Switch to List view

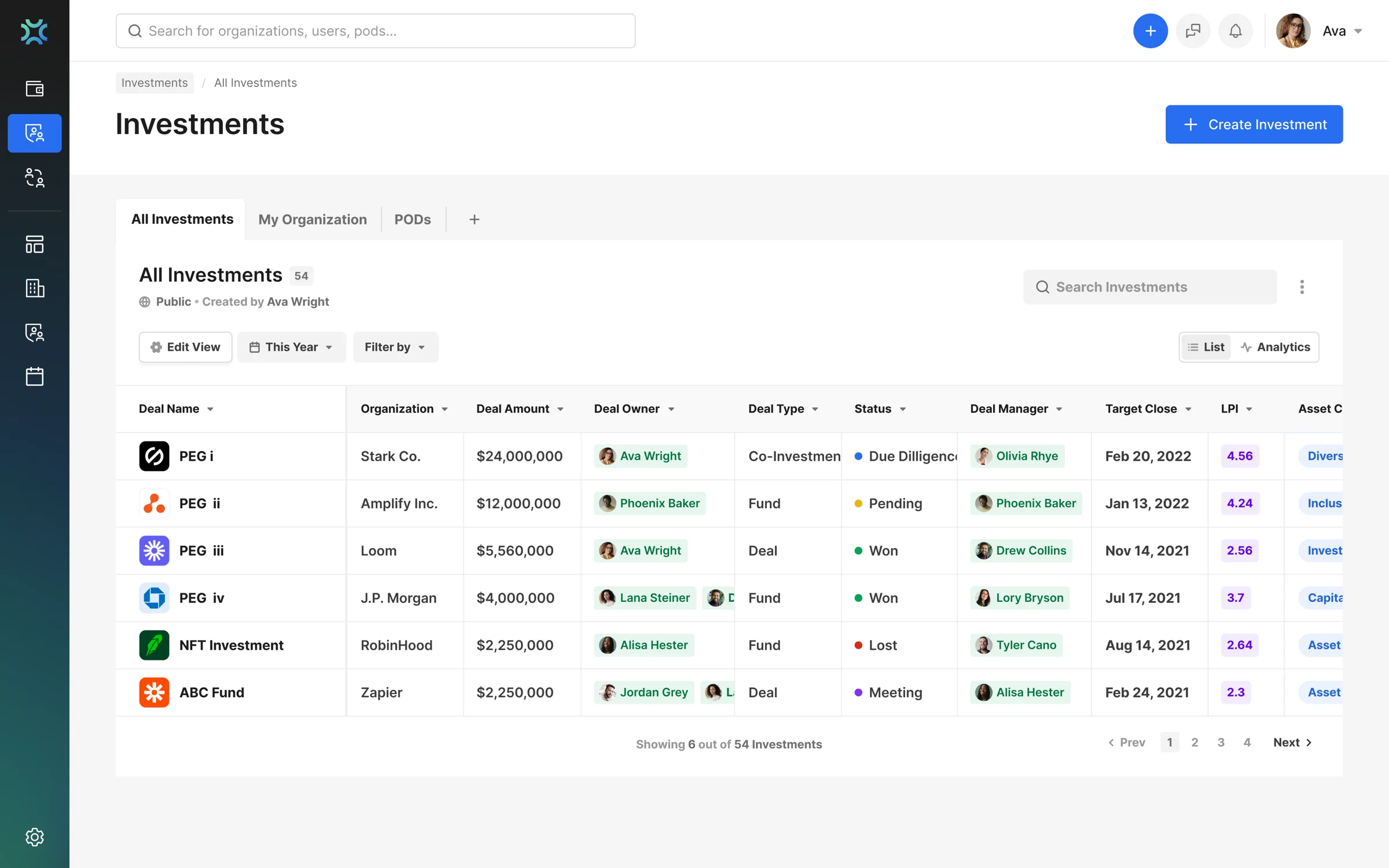tap(1206, 347)
